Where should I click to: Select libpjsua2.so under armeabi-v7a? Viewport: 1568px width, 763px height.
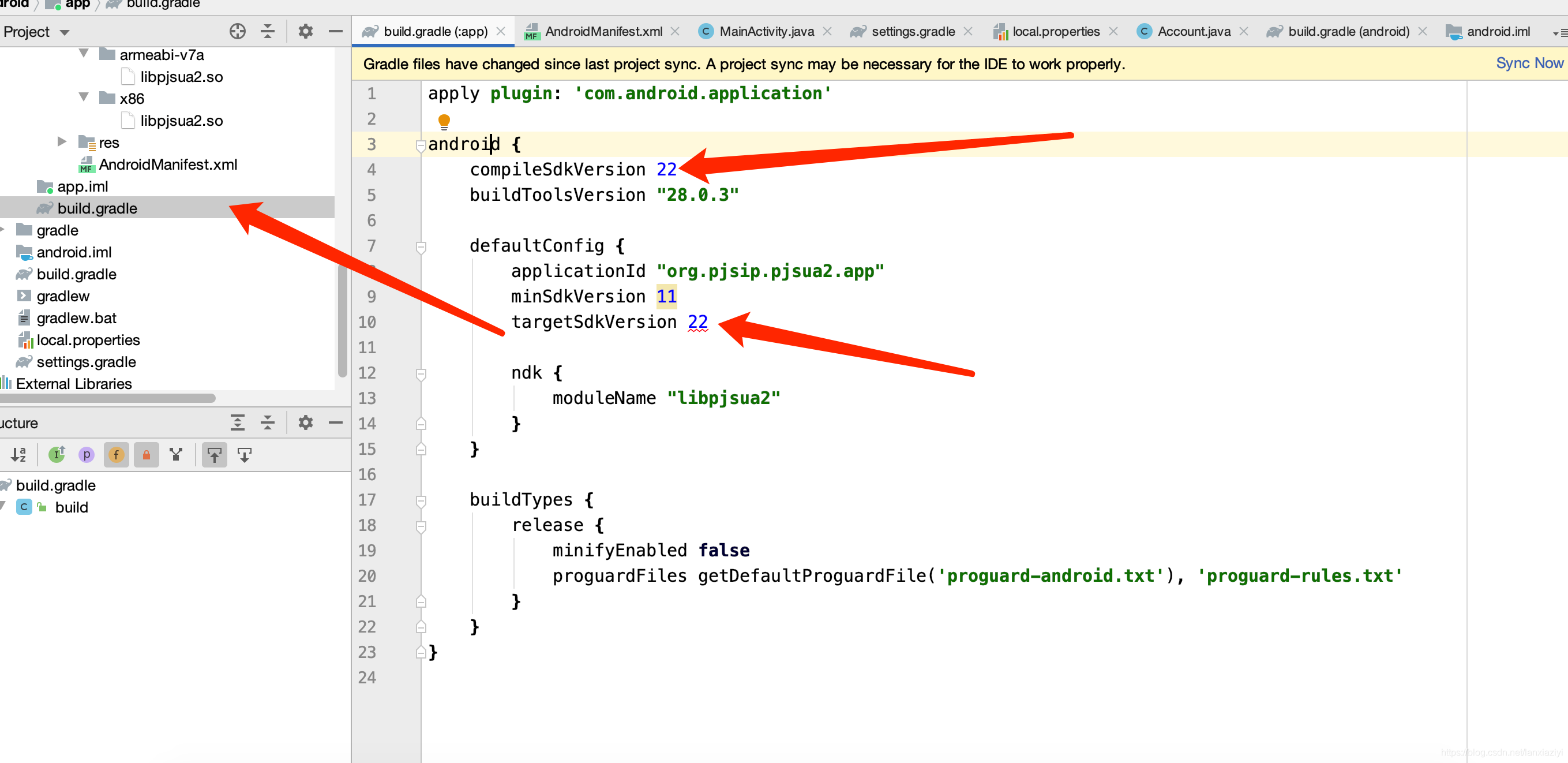point(172,76)
